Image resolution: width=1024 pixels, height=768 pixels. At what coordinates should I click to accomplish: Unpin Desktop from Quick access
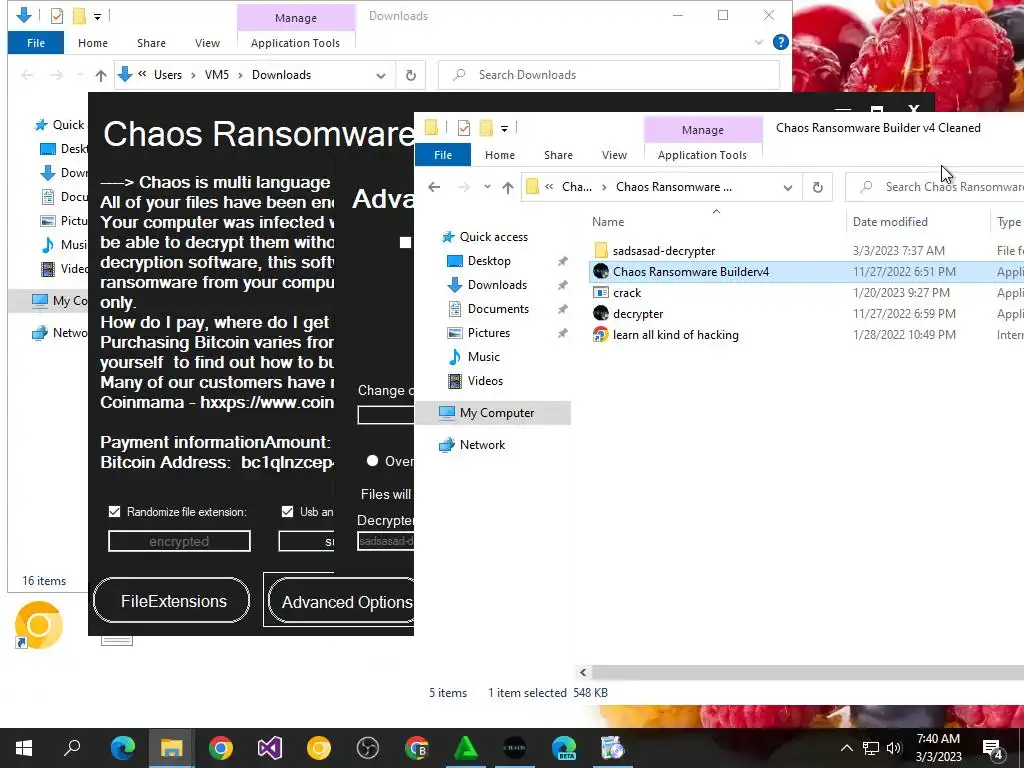(562, 261)
